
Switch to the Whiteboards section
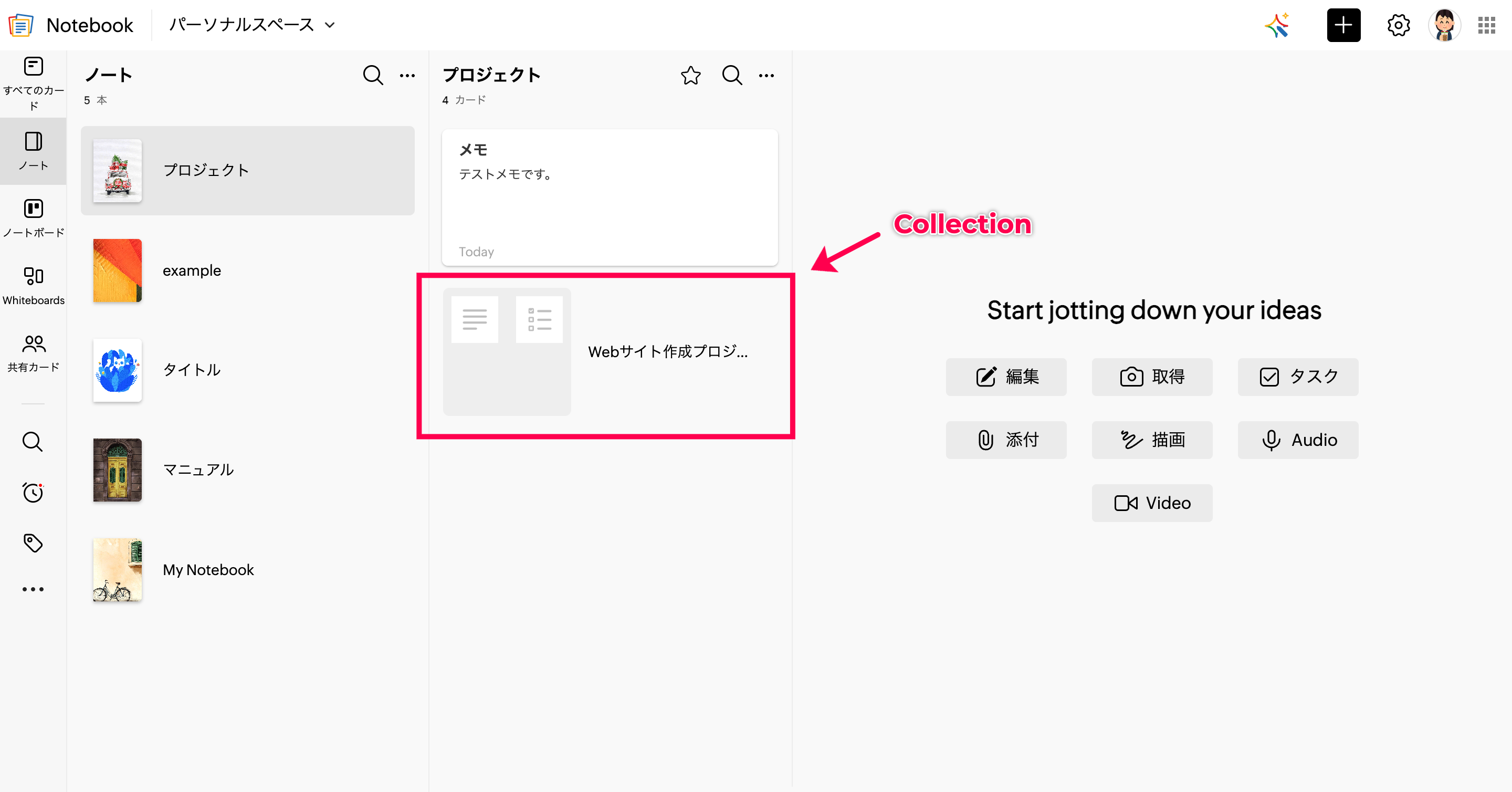[34, 285]
